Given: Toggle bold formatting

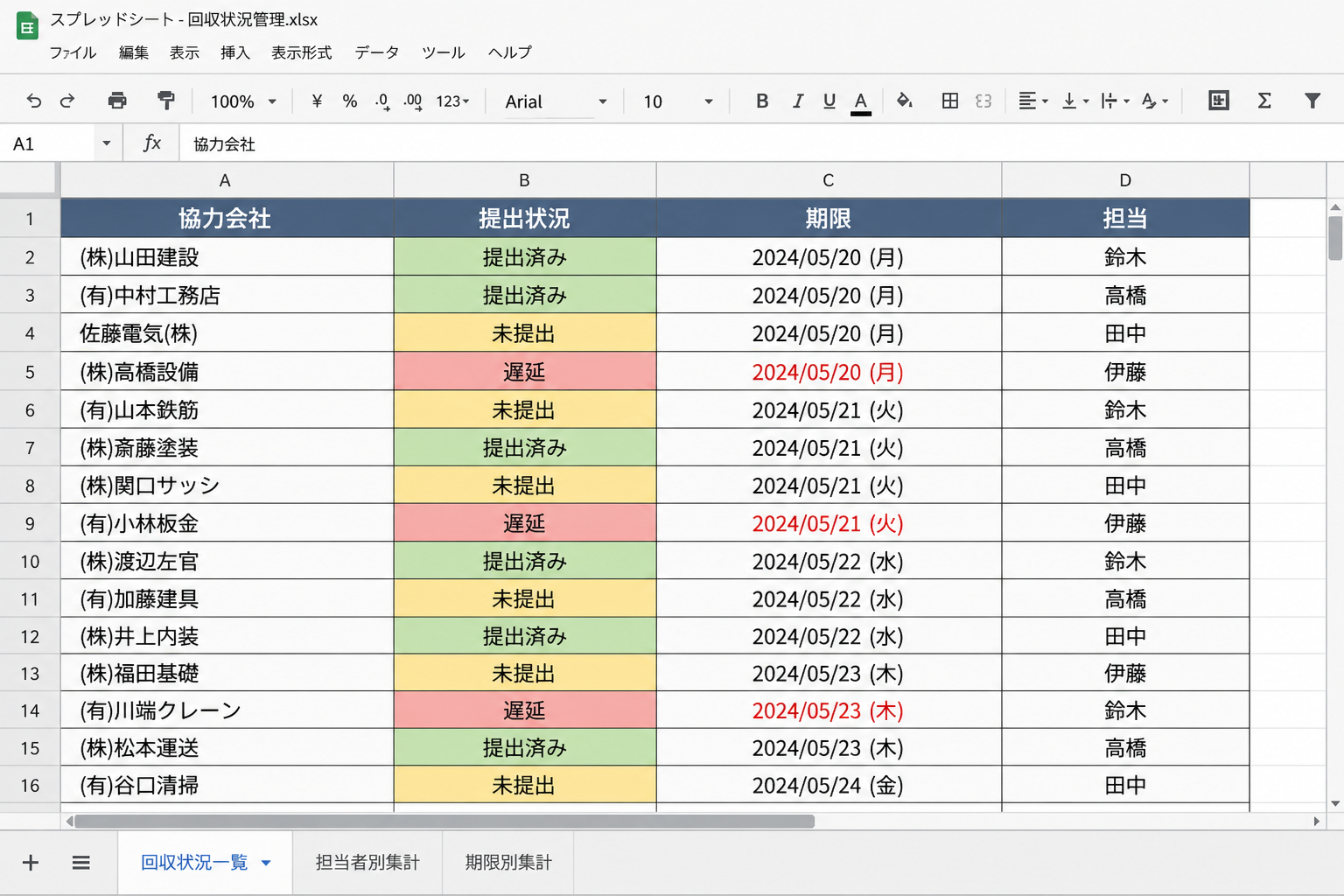Looking at the screenshot, I should click(x=762, y=101).
